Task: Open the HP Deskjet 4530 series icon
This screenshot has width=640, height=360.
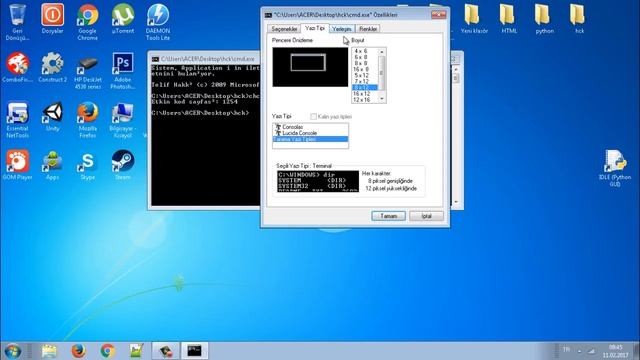Action: pyautogui.click(x=87, y=71)
